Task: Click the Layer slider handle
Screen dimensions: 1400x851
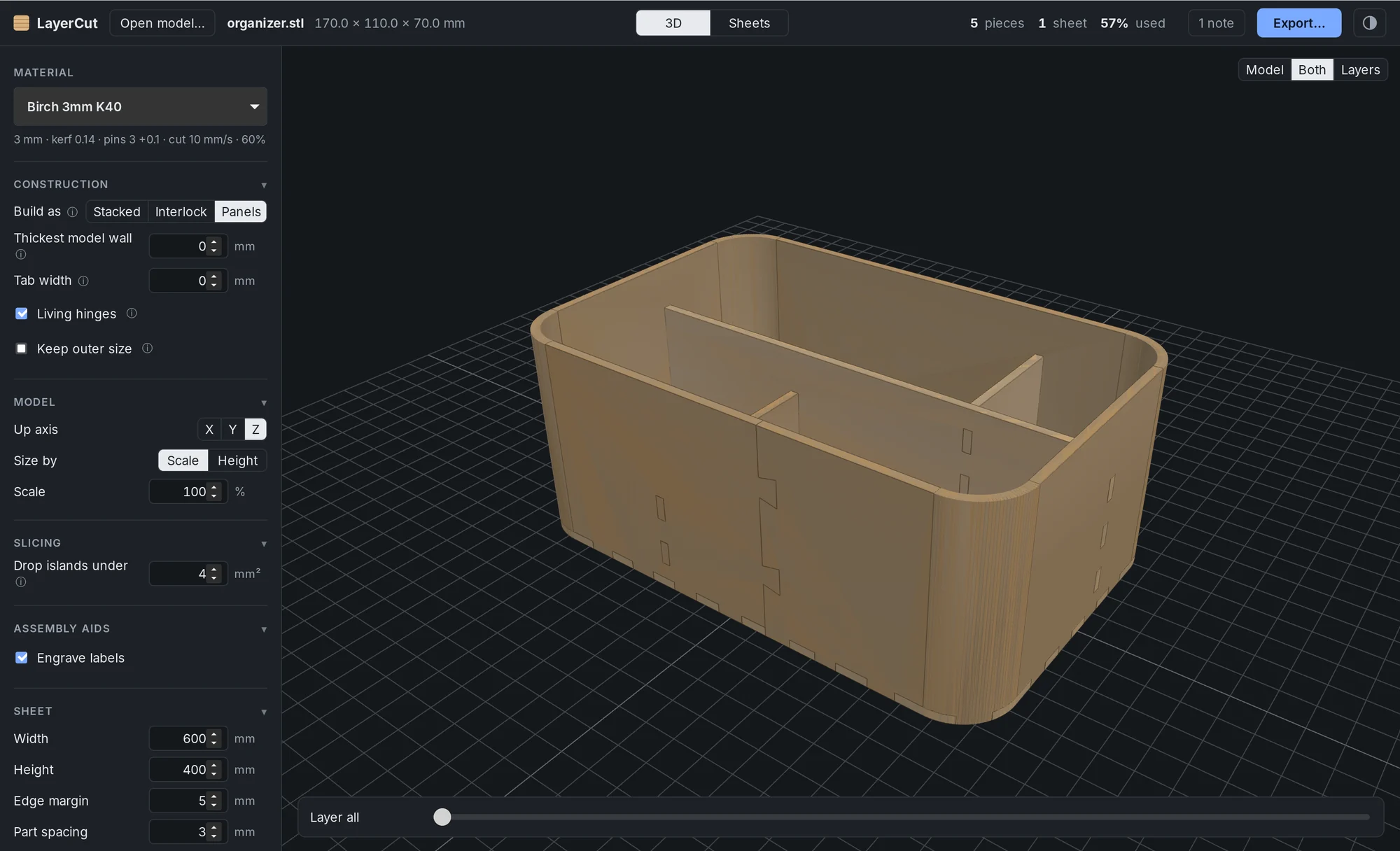Action: (x=442, y=817)
